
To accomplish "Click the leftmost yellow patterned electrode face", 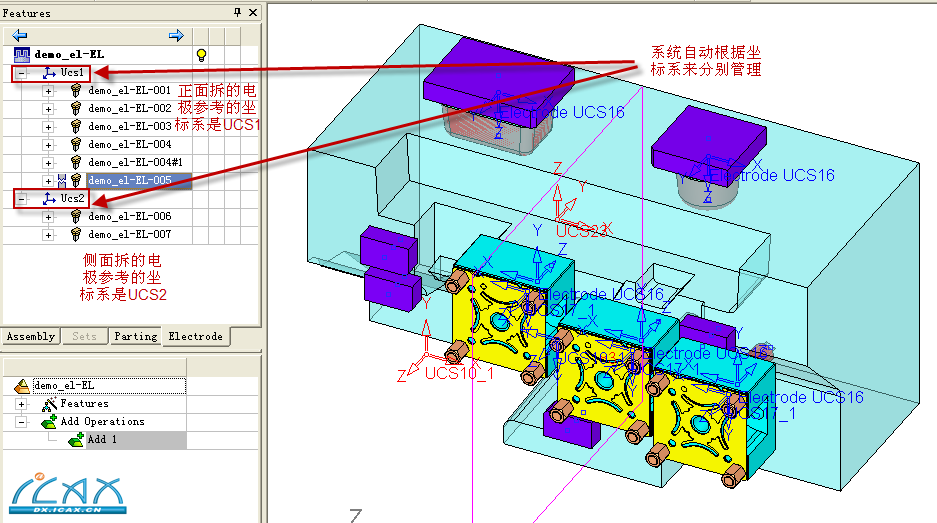I will click(498, 323).
